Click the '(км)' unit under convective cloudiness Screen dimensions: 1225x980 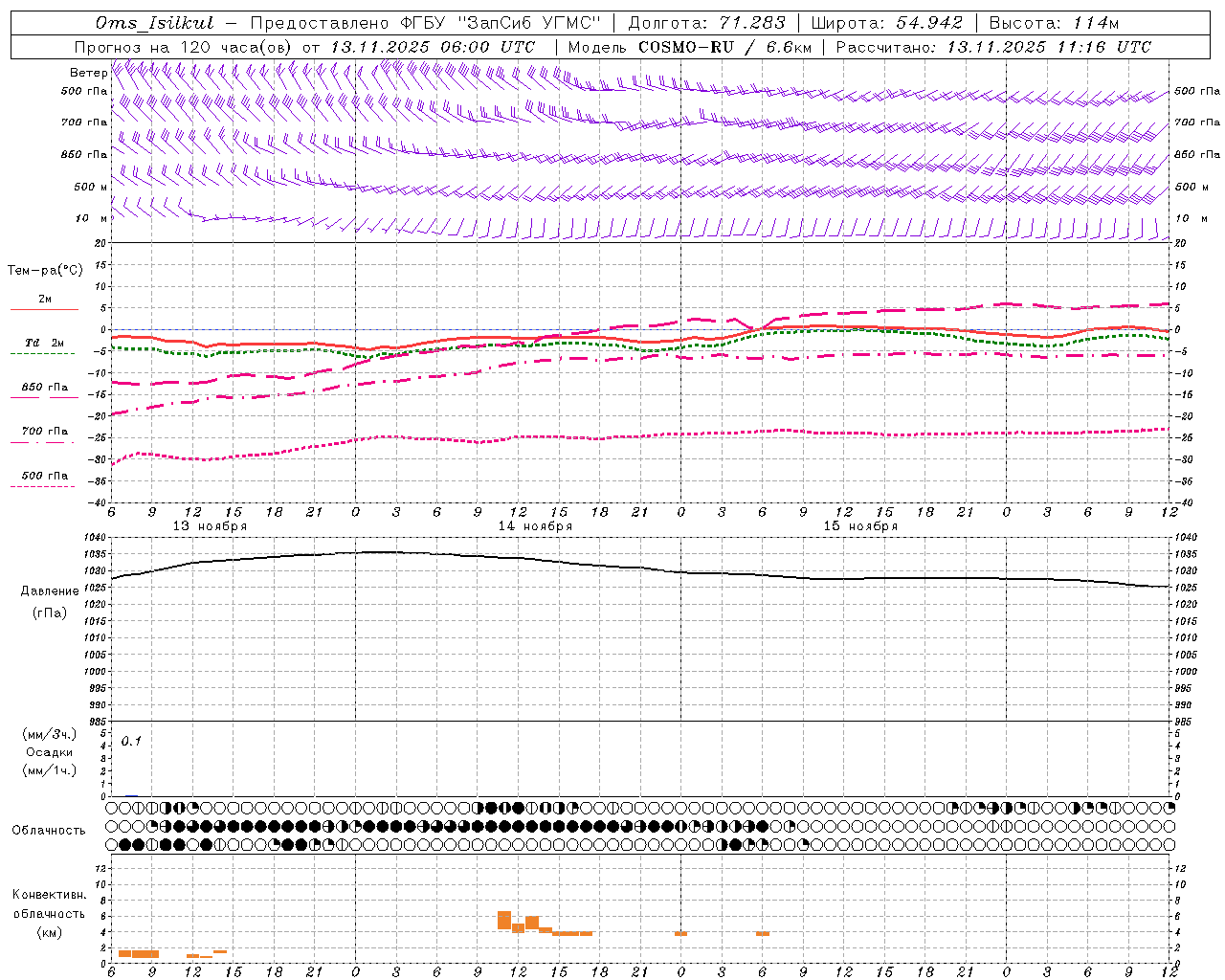(x=50, y=932)
